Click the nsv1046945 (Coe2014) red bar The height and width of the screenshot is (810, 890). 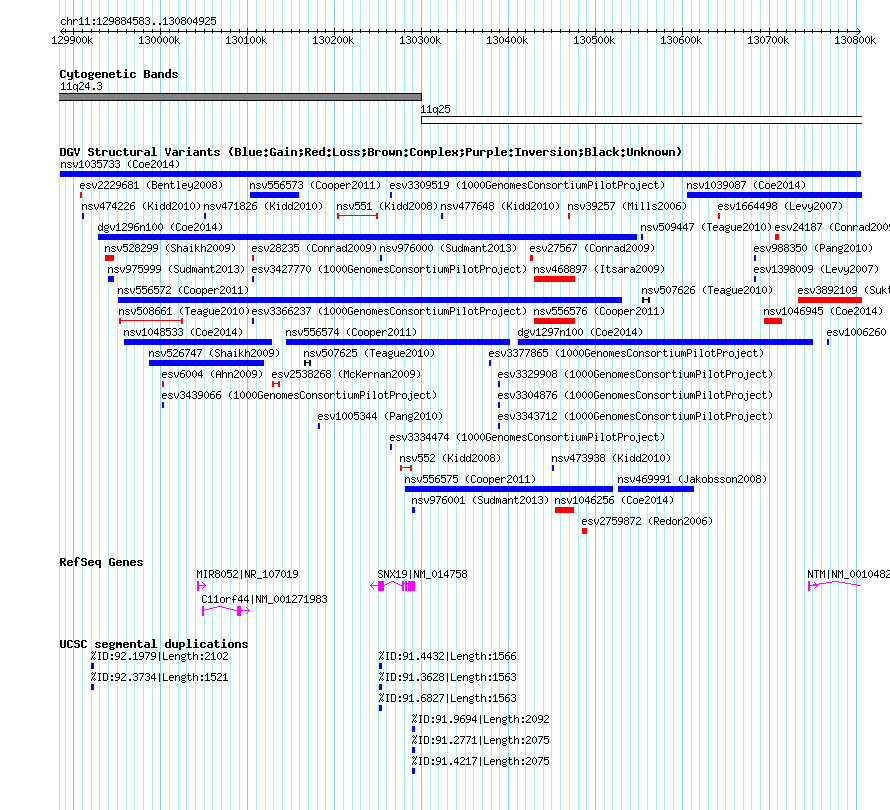click(x=773, y=321)
